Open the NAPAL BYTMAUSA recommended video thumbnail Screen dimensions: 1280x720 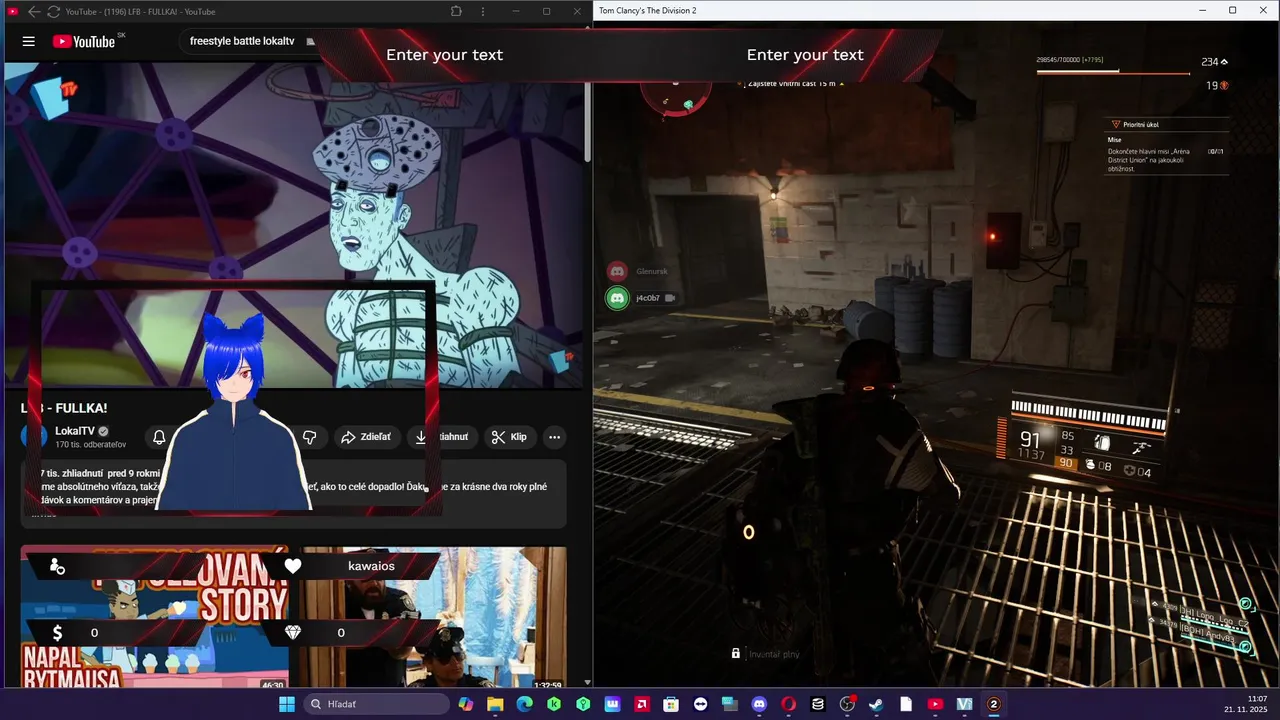click(x=154, y=617)
